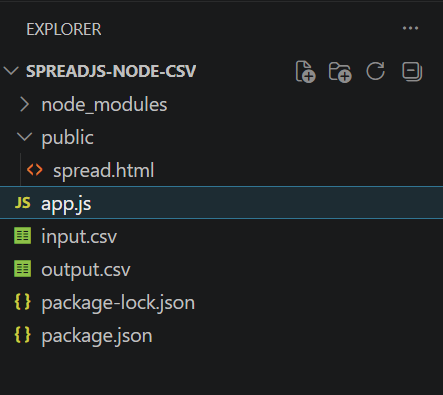443x395 pixels.
Task: Click the braces icon beside package.json
Action: click(x=23, y=335)
